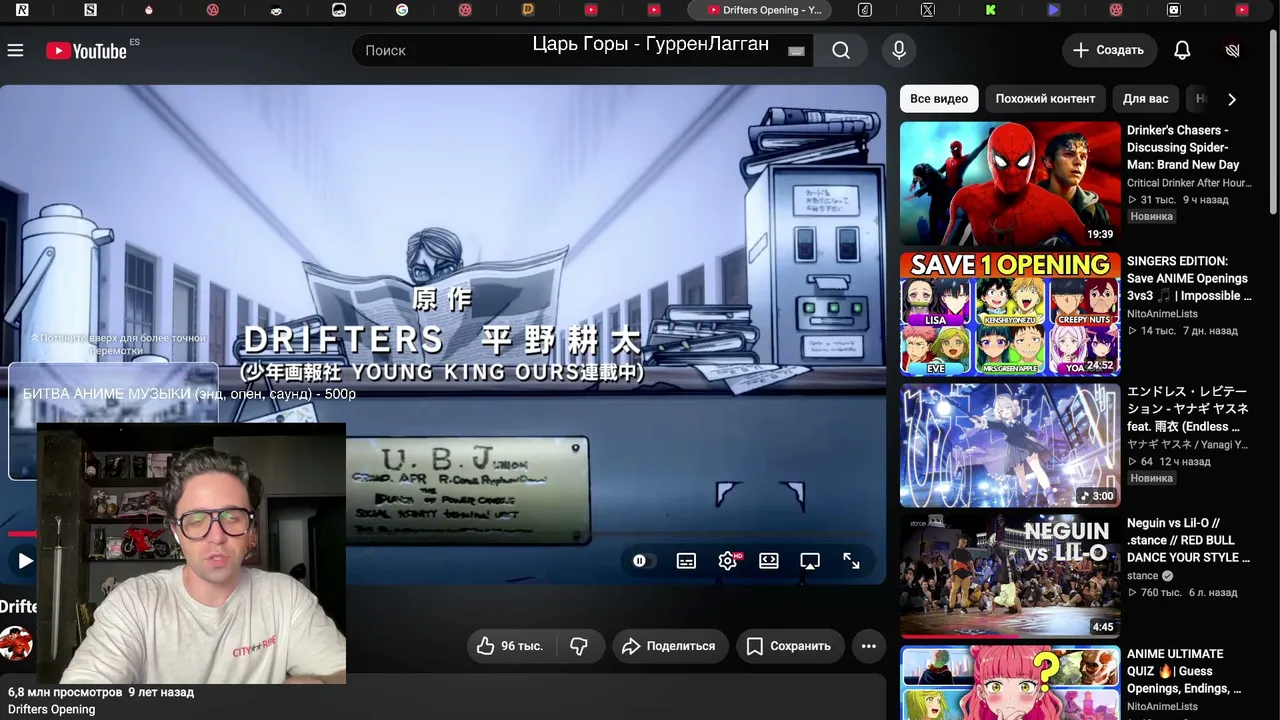Switch to the Google browser tab
The image size is (1280, 720).
pos(402,10)
